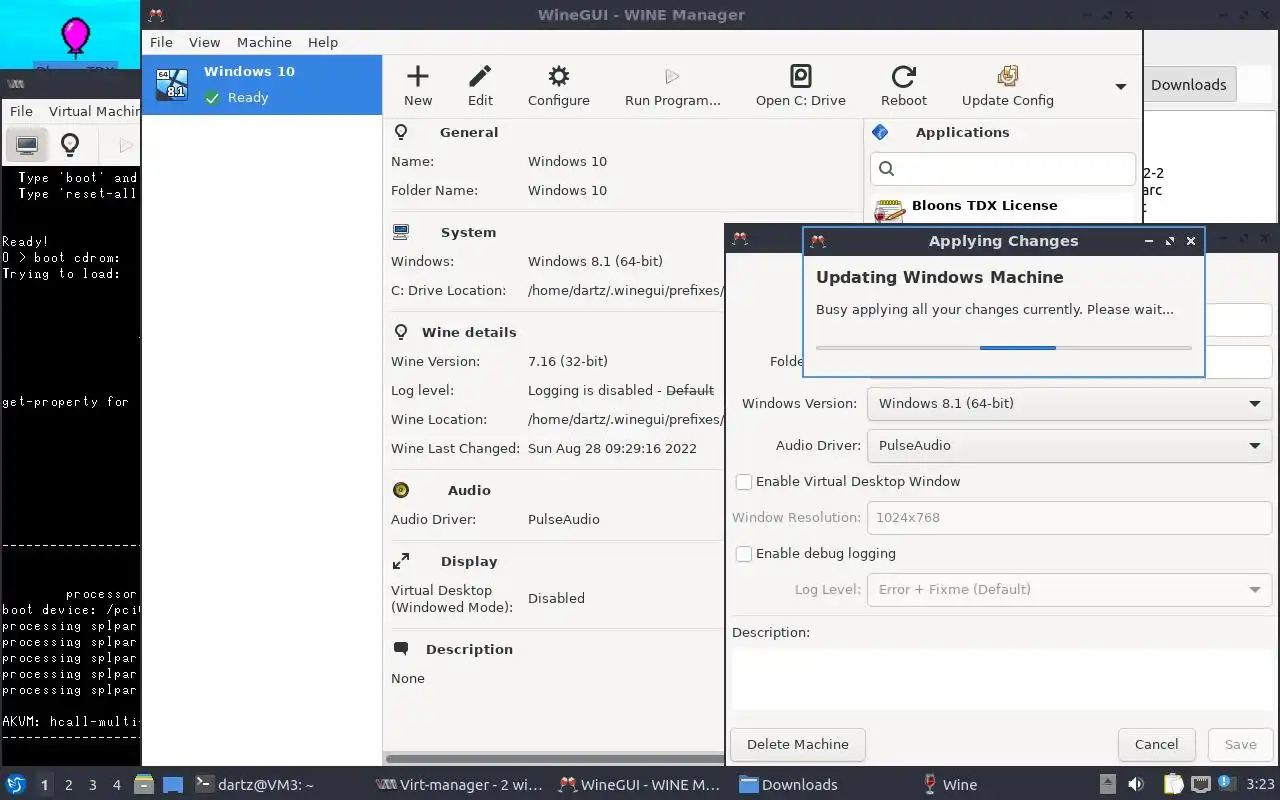Open the Machine menu in WineGUI

tap(264, 42)
